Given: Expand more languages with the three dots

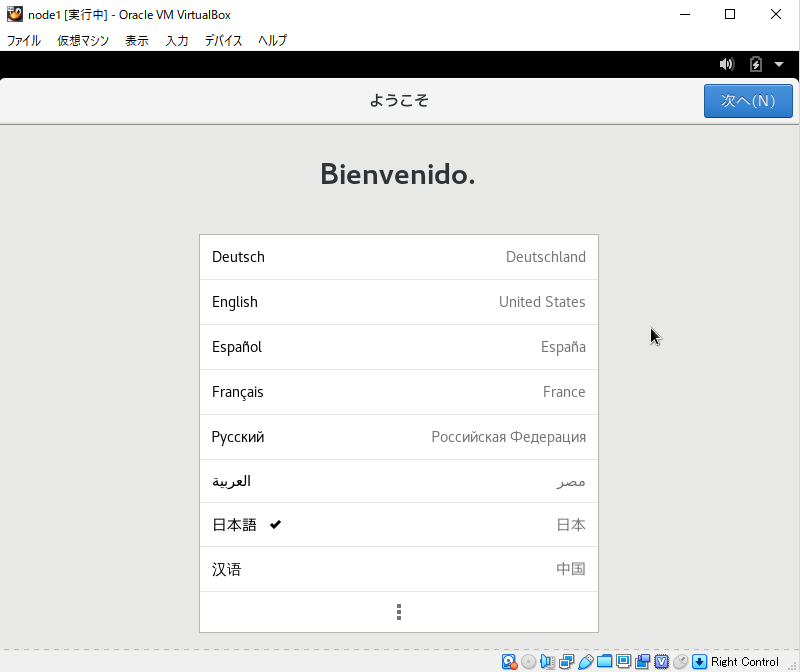Looking at the screenshot, I should click(x=399, y=612).
